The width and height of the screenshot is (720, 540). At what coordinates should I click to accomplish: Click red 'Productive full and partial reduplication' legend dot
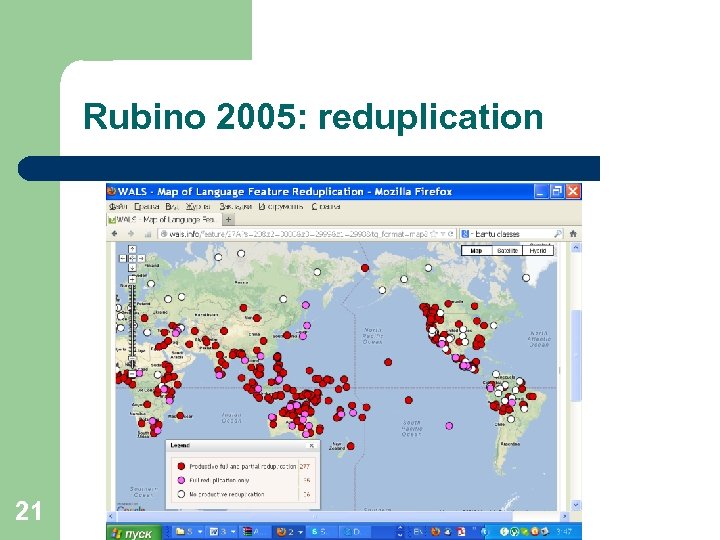(181, 466)
